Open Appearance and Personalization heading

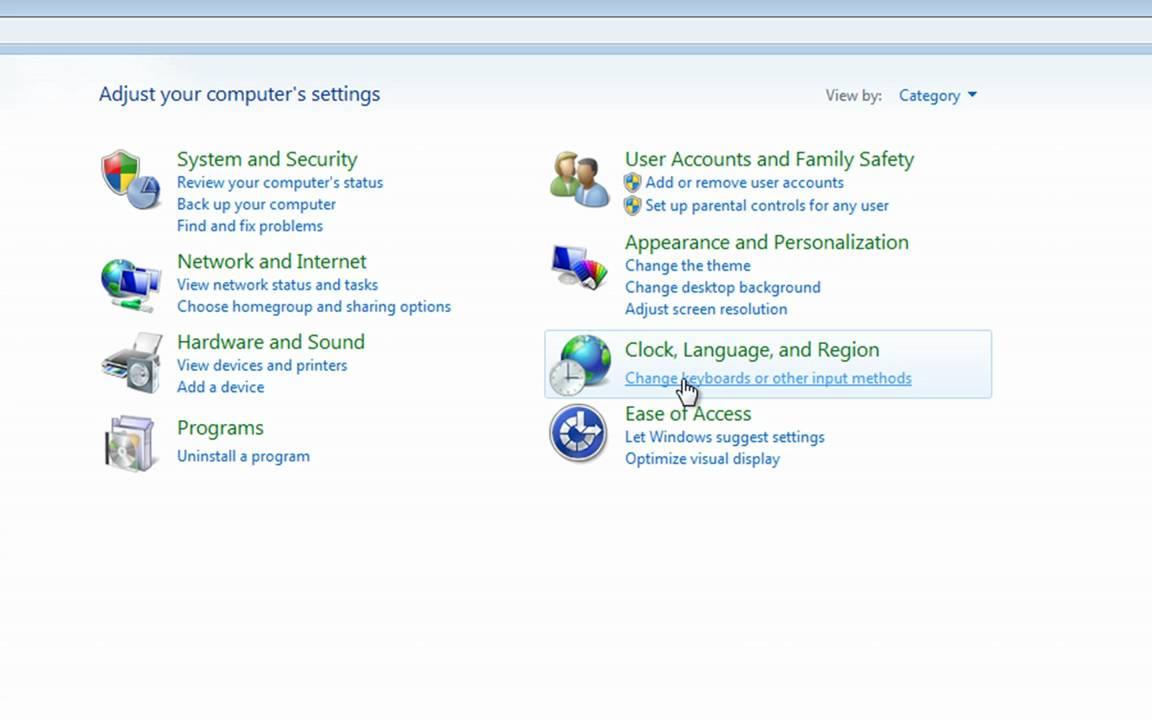tap(766, 242)
